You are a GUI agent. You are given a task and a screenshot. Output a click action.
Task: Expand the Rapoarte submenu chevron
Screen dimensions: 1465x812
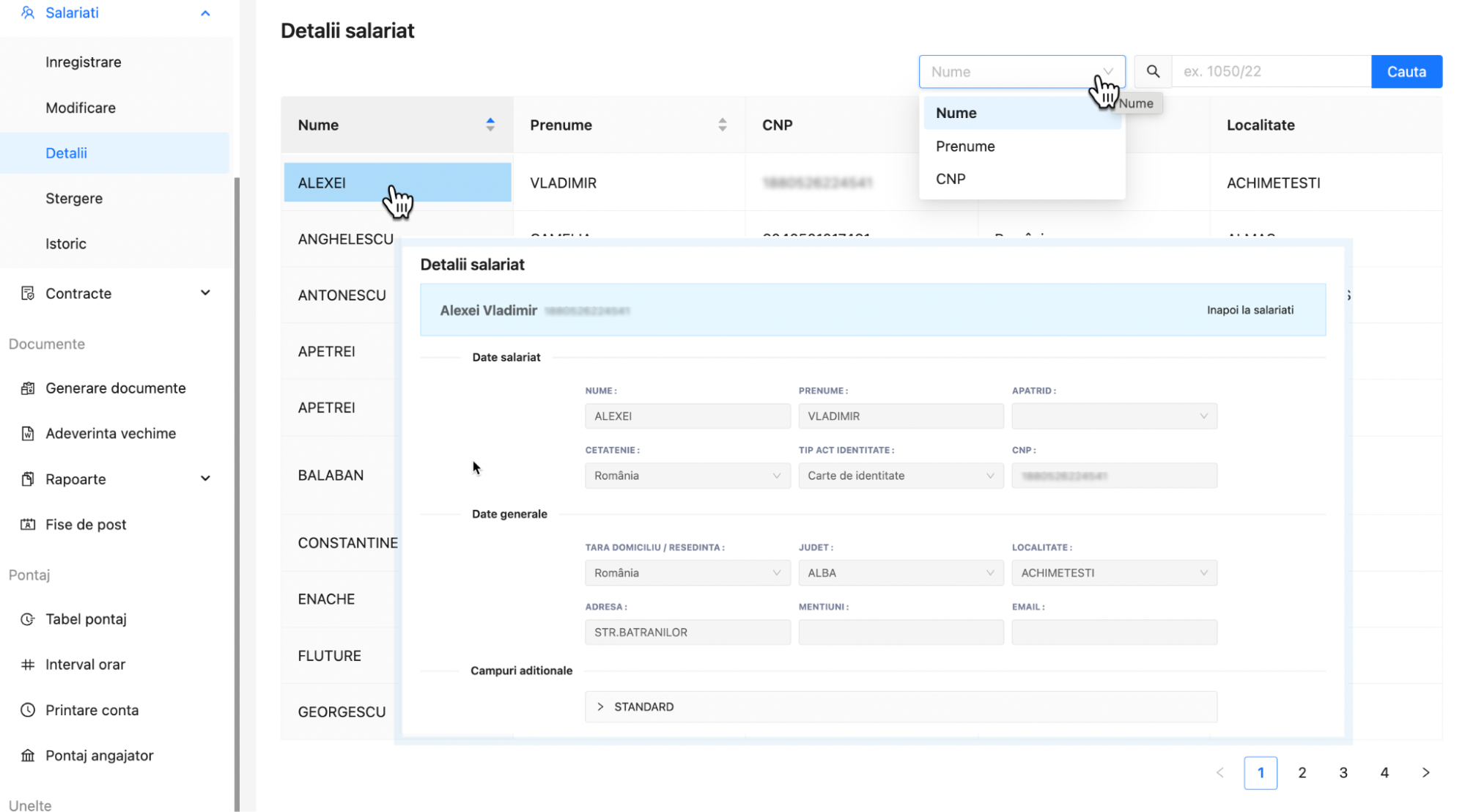coord(205,479)
